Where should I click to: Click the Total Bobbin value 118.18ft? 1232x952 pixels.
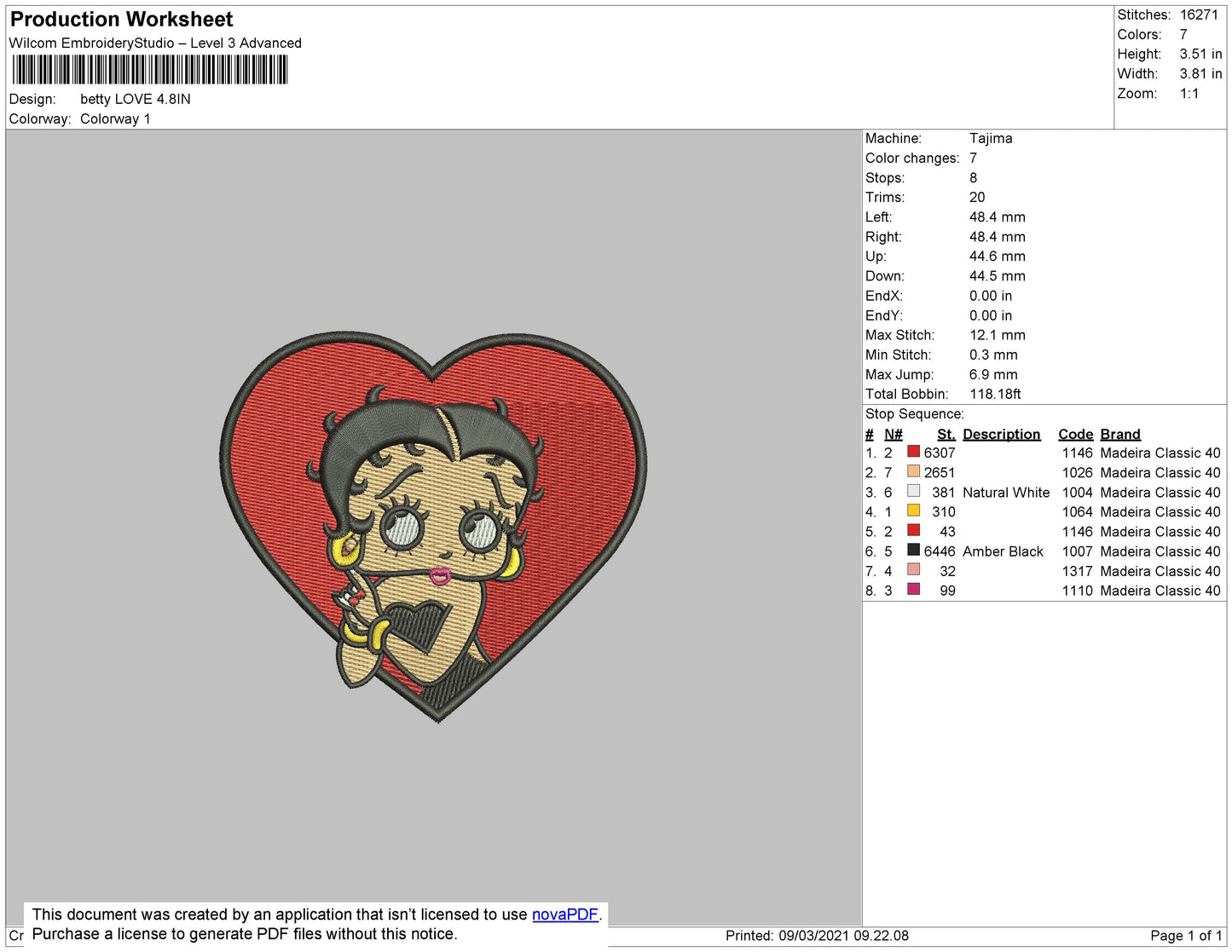[x=995, y=394]
